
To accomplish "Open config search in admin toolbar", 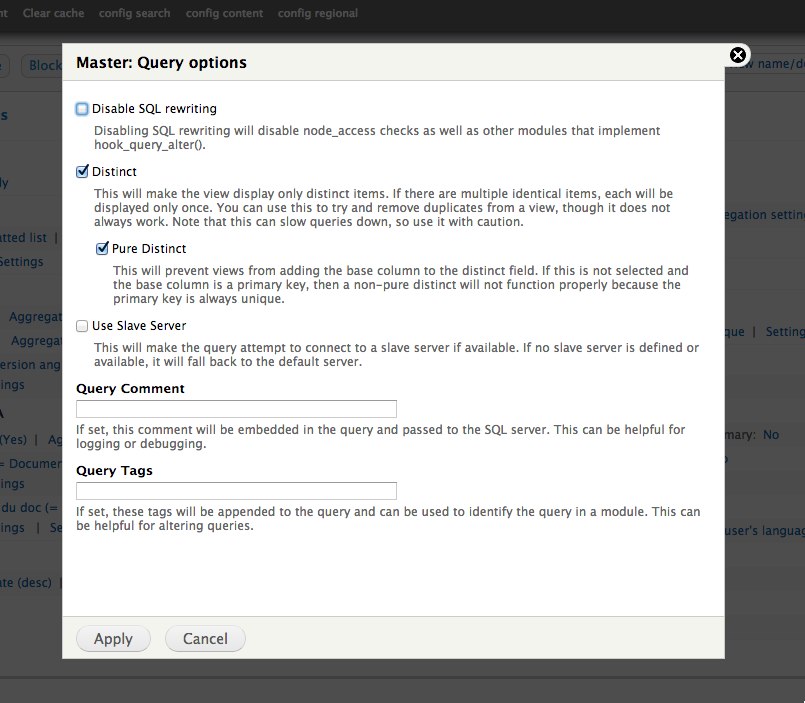I will coord(135,13).
